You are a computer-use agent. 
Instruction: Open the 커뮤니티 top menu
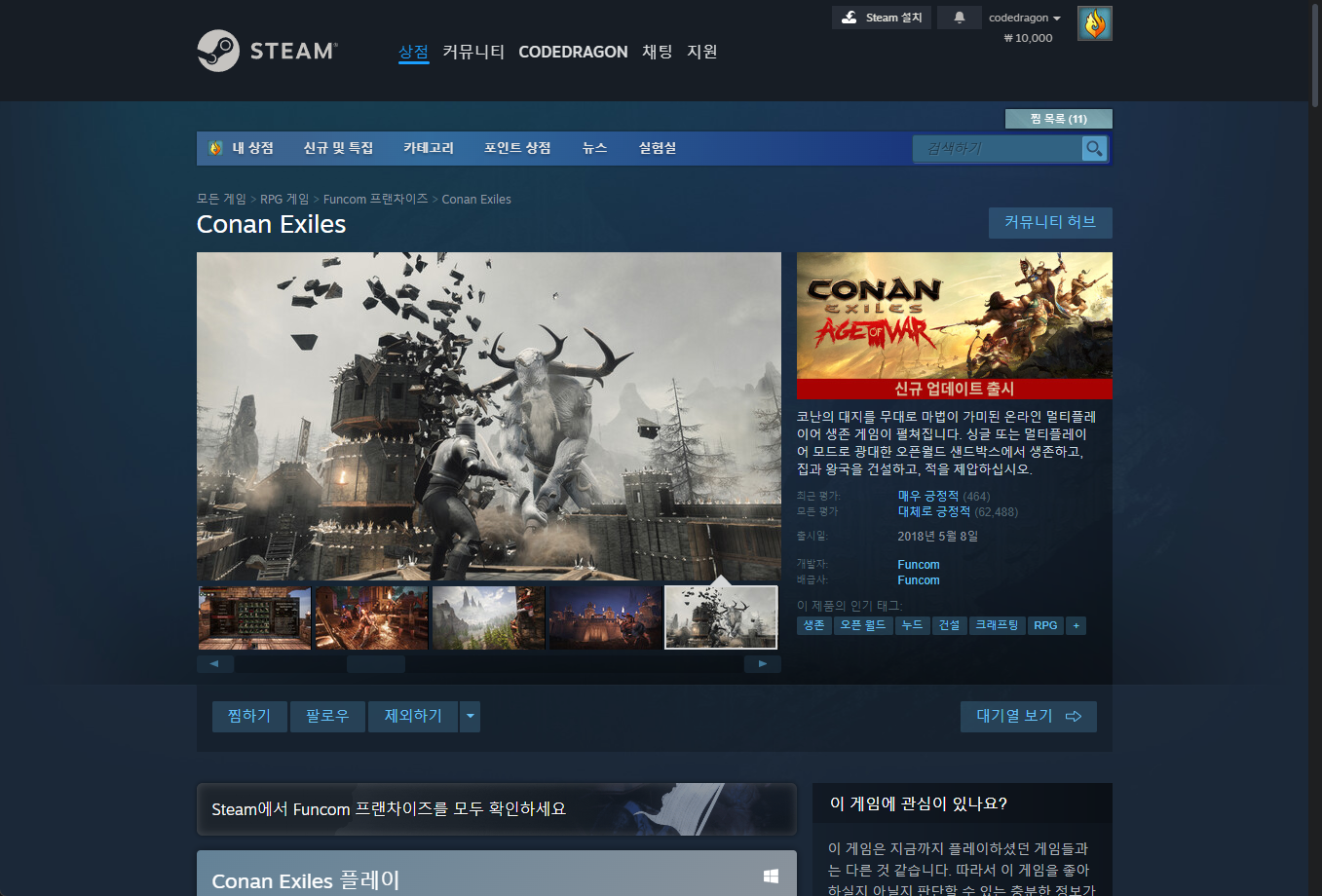pos(473,52)
